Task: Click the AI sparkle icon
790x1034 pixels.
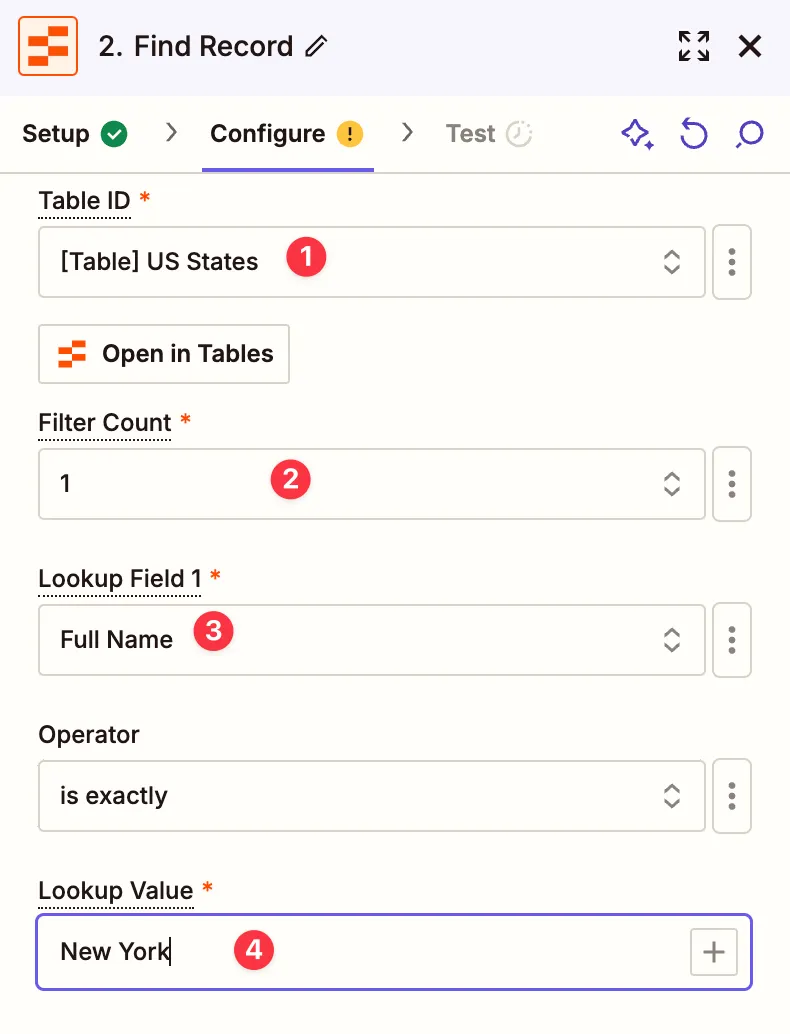Action: coord(637,134)
